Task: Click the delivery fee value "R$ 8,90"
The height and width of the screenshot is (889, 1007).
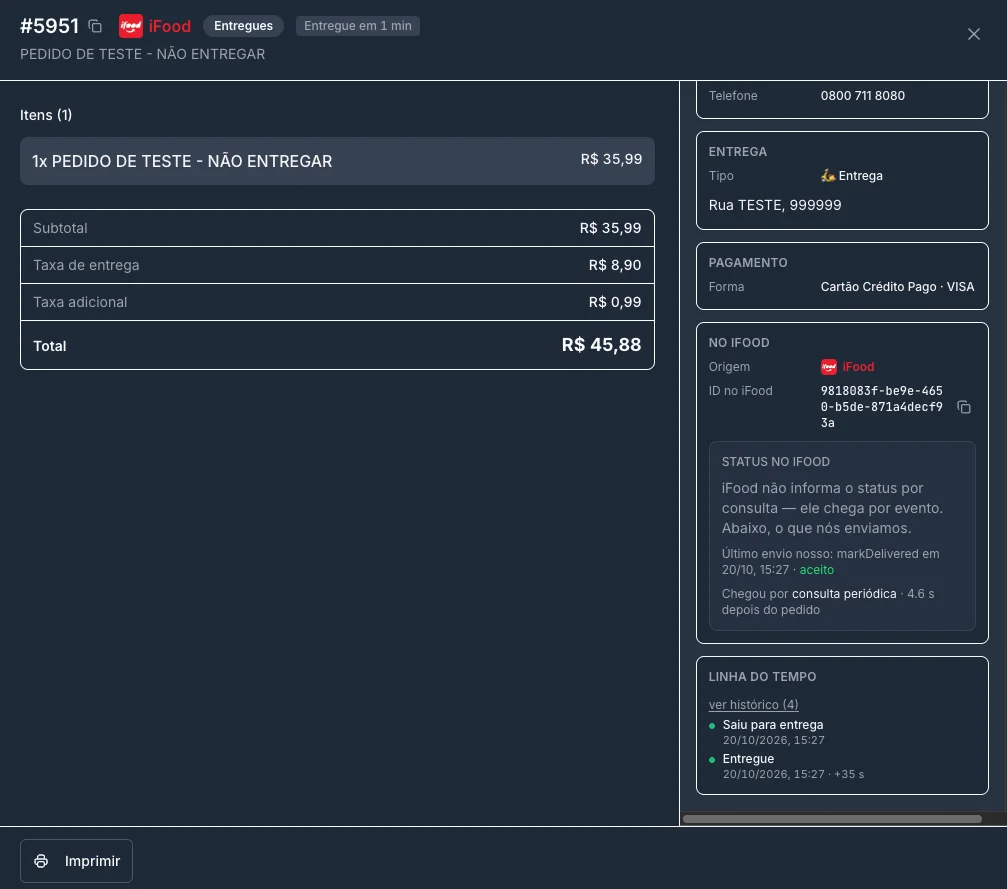Action: (615, 265)
